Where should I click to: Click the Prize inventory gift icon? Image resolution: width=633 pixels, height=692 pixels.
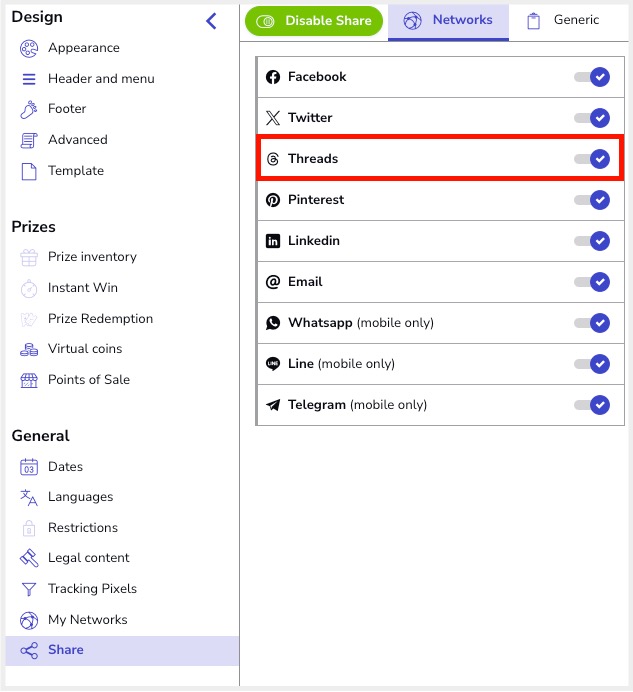29,257
